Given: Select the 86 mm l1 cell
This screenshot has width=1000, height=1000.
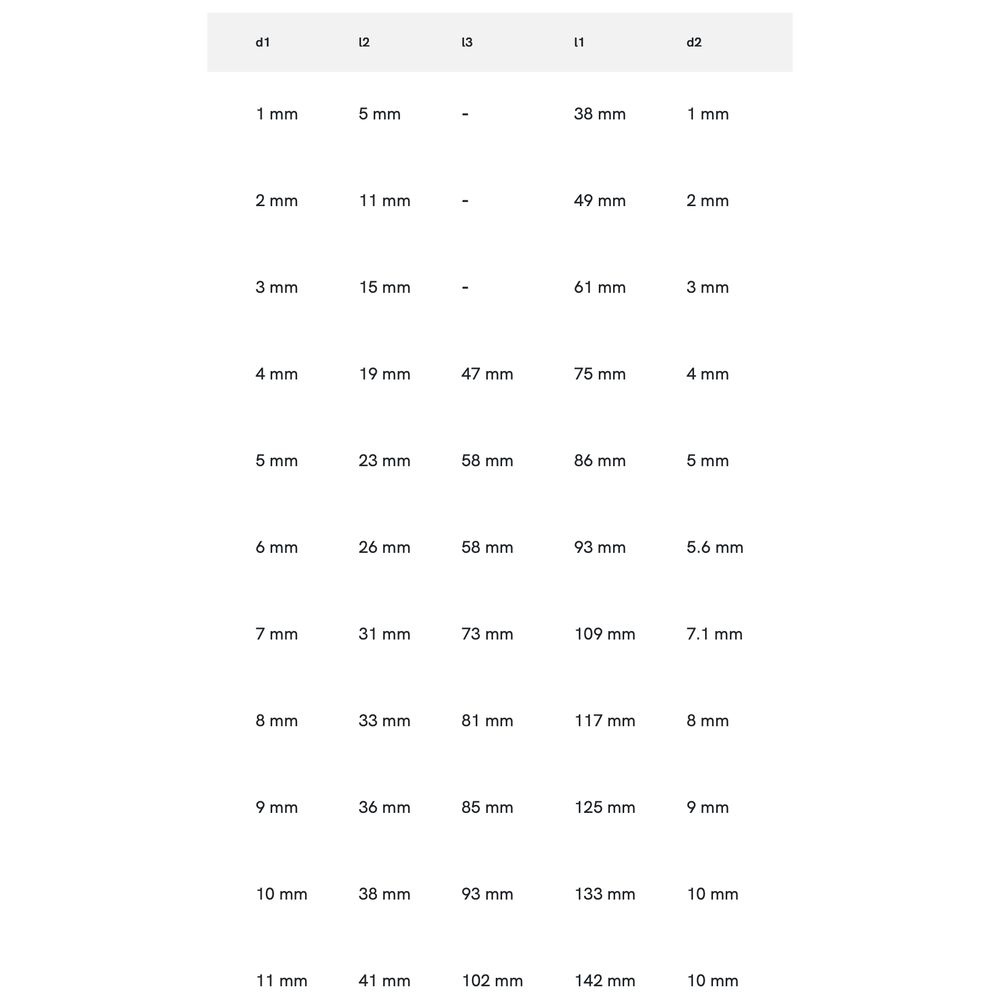Looking at the screenshot, I should [x=600, y=461].
